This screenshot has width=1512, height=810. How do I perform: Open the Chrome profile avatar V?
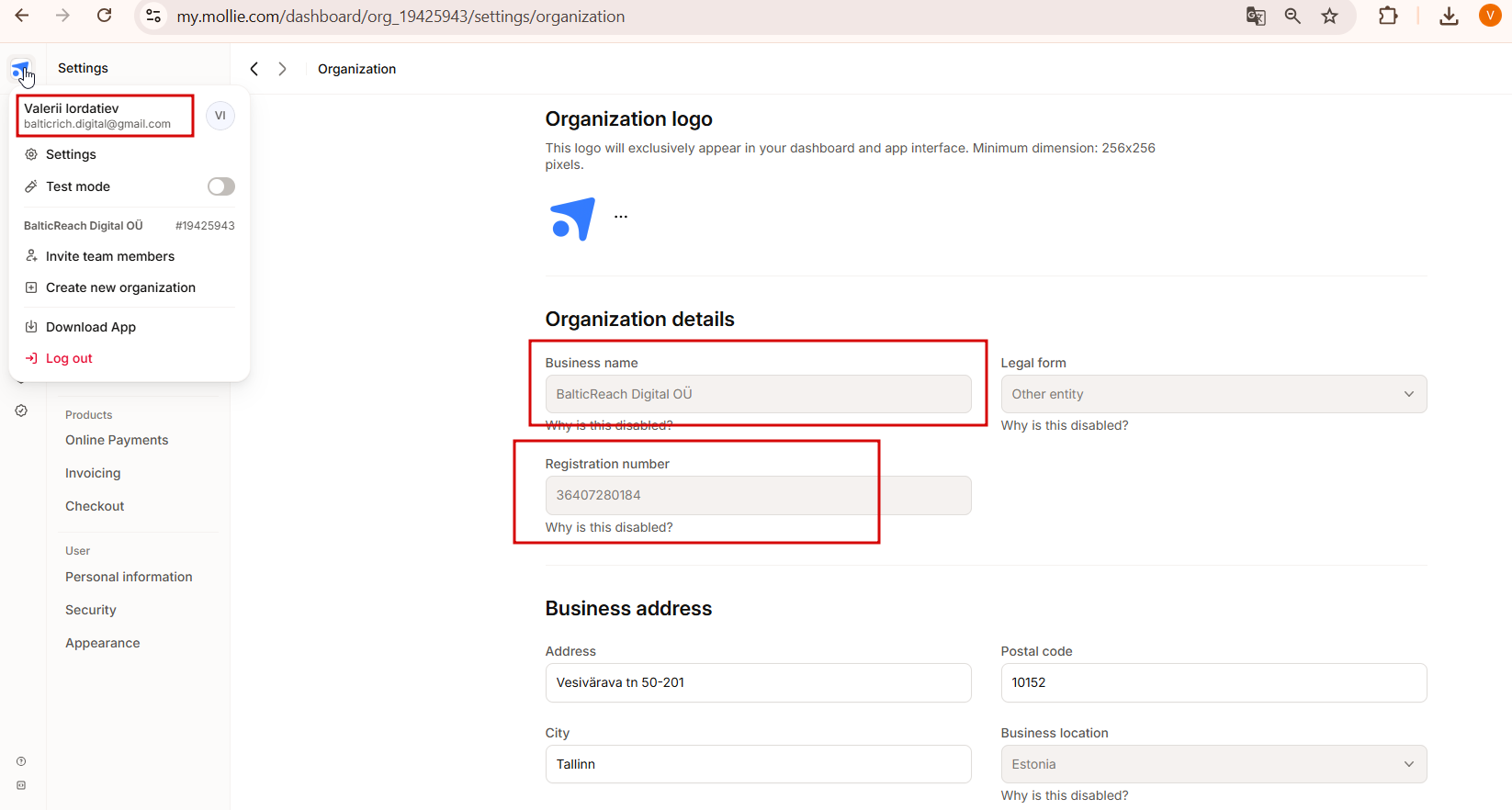pos(1490,16)
